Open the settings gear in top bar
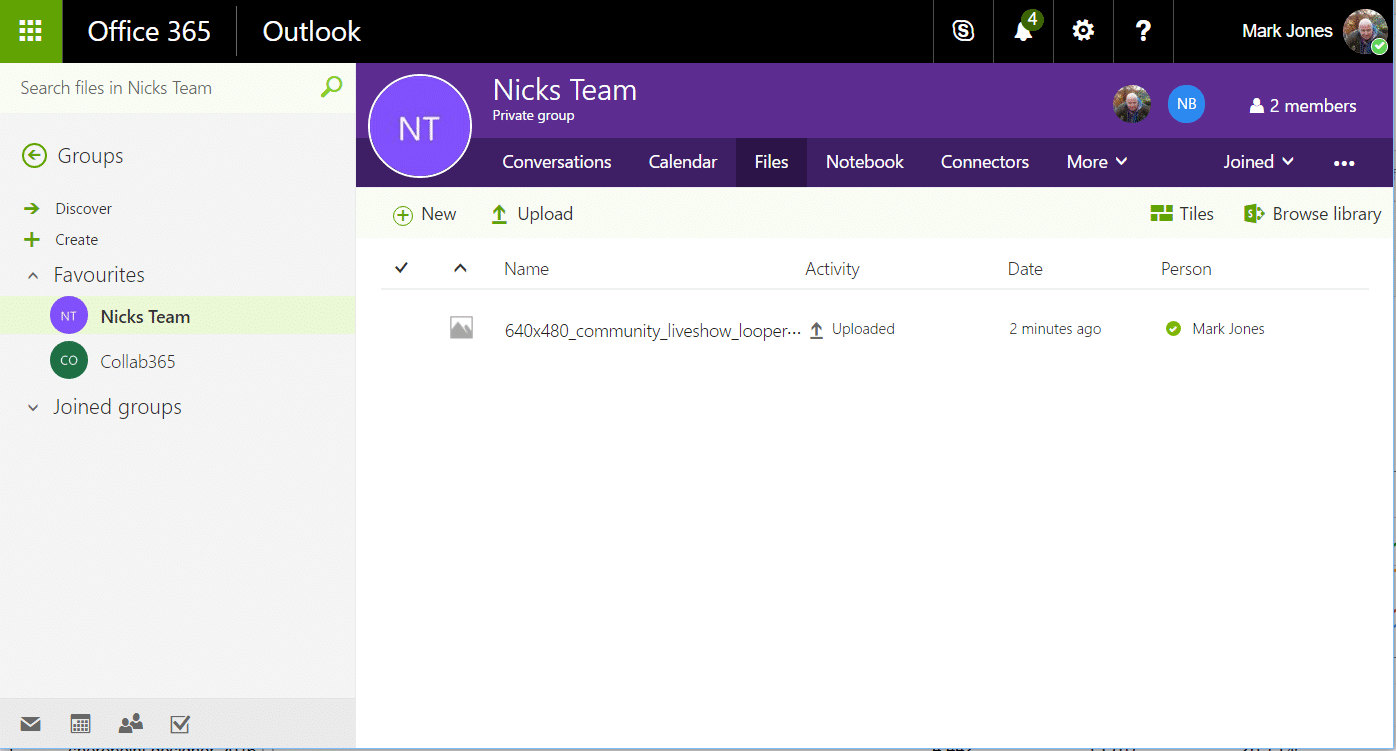This screenshot has height=751, width=1396. (1083, 31)
